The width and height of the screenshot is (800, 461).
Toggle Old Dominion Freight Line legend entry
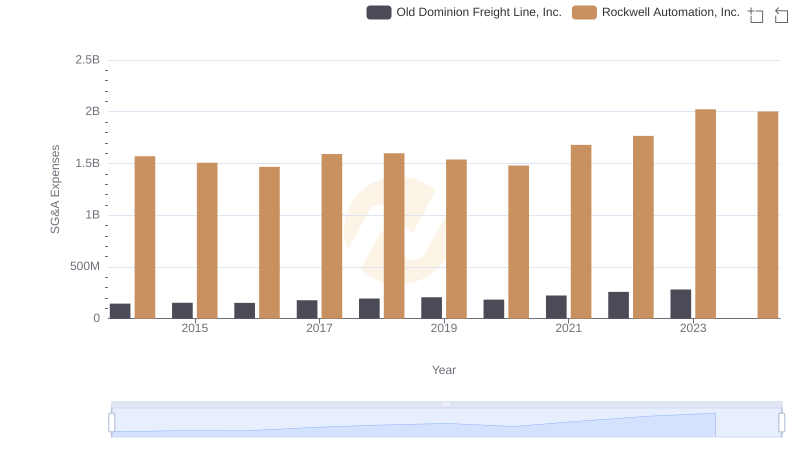coord(464,12)
